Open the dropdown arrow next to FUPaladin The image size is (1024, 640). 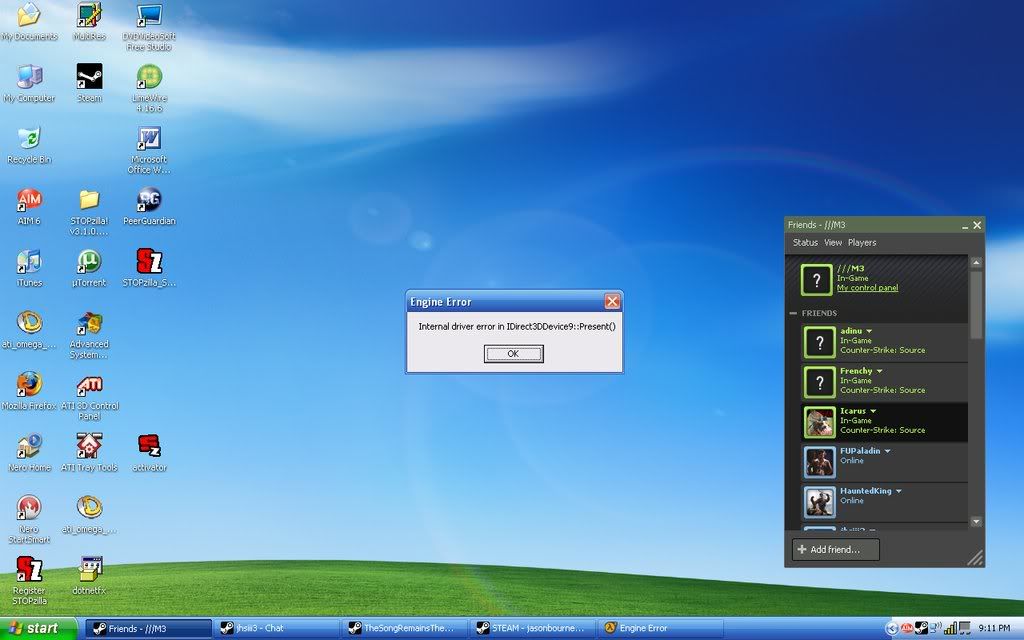(888, 451)
